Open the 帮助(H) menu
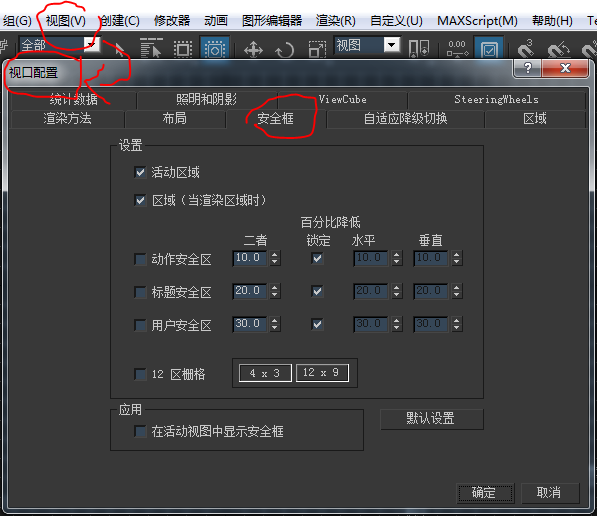Screen dimensions: 597x516 pos(552,21)
